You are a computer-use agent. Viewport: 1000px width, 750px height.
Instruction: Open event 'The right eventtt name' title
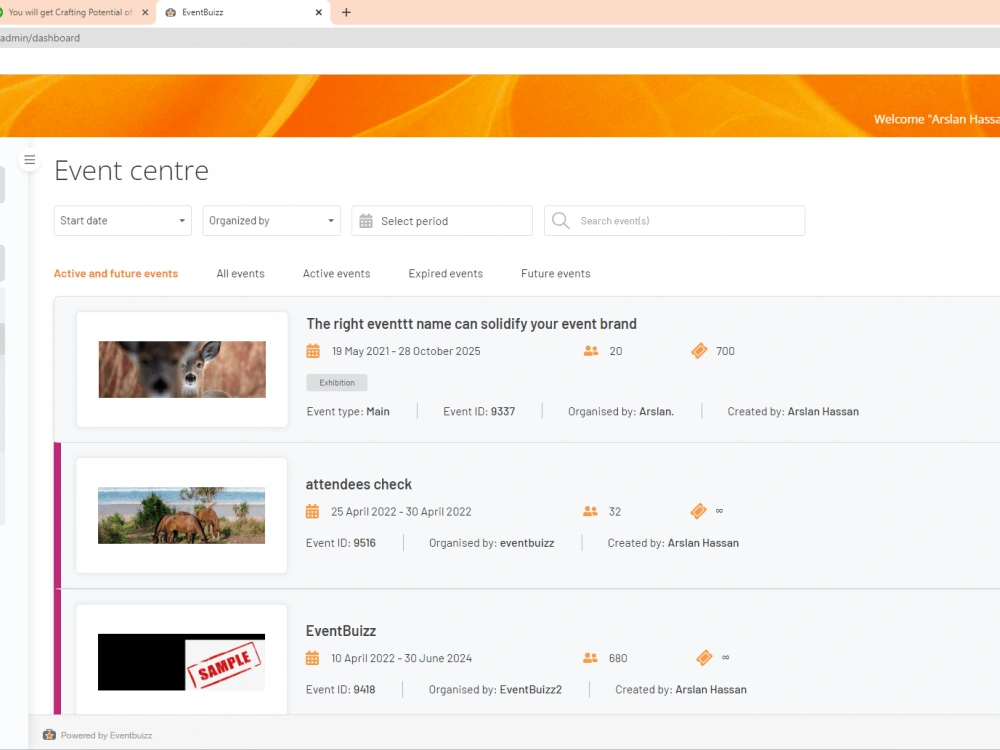click(x=471, y=324)
